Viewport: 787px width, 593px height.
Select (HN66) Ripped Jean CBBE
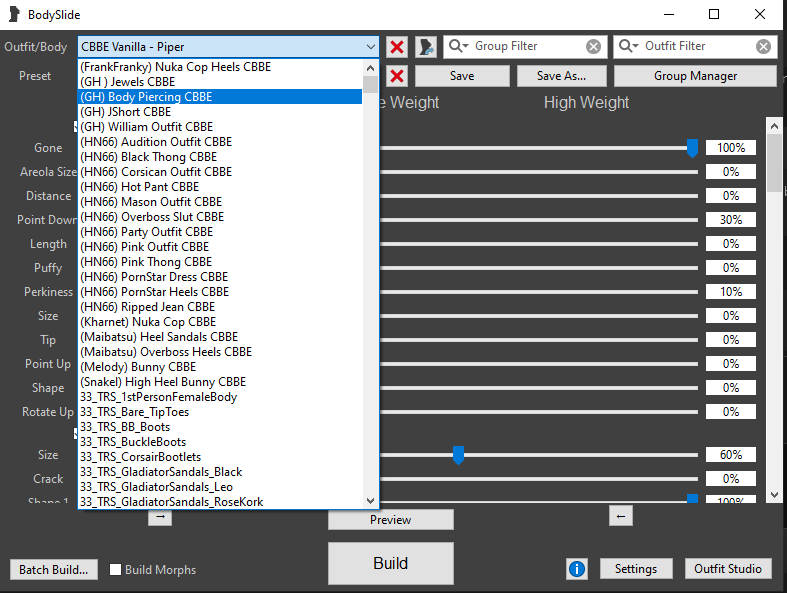[220, 307]
